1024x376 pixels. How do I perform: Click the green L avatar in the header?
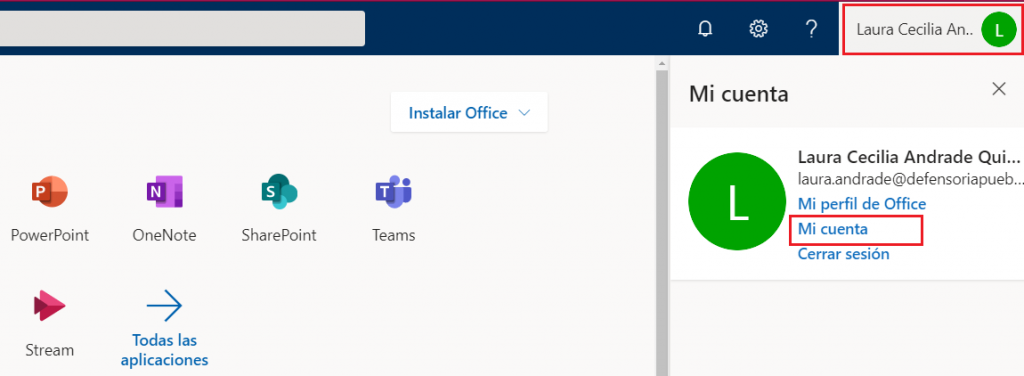999,29
